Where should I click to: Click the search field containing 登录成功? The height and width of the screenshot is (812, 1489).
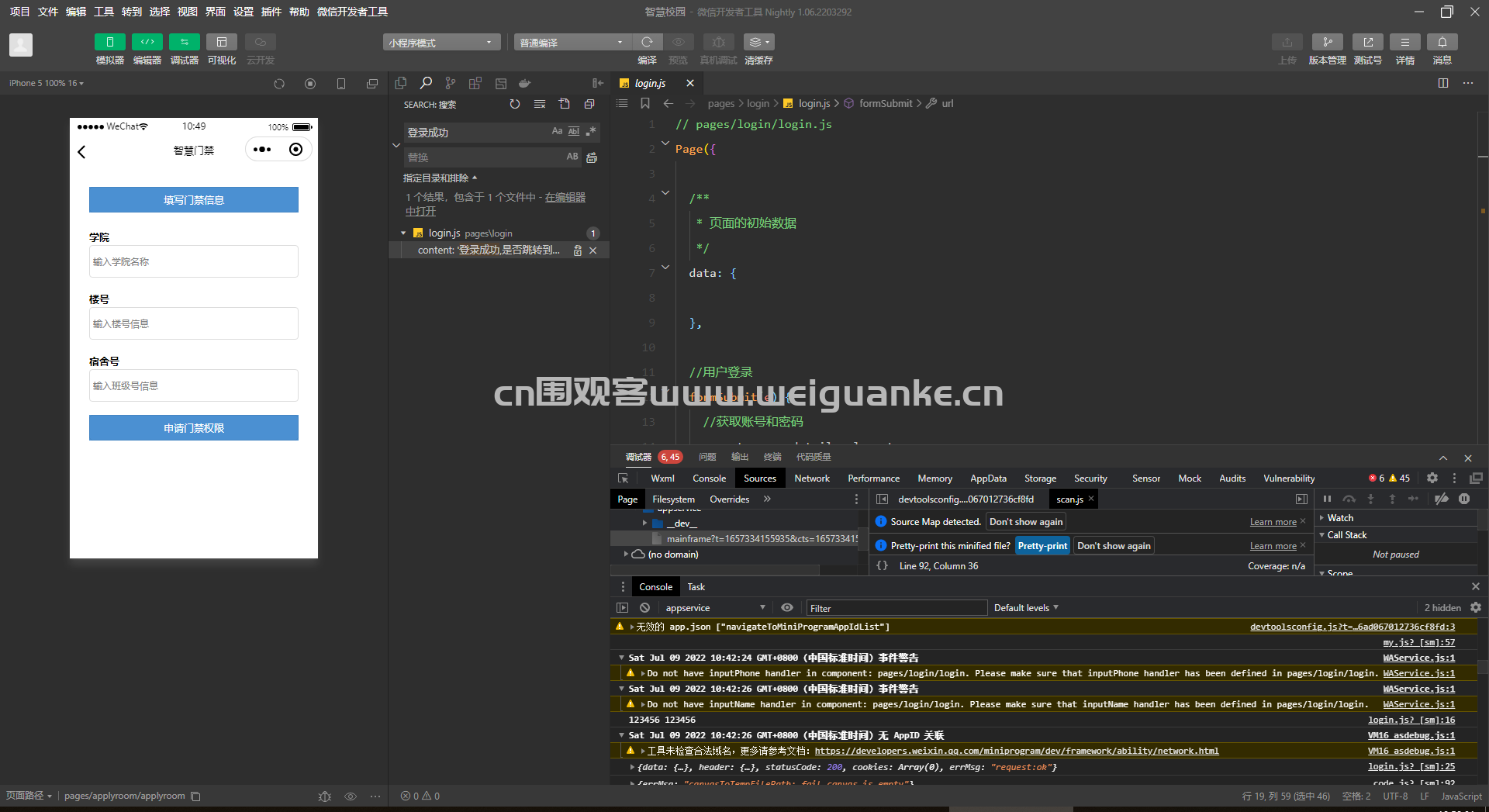(476, 133)
